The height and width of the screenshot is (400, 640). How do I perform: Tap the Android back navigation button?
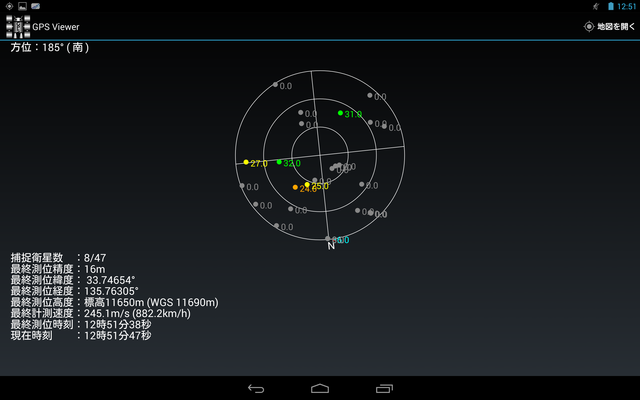point(256,389)
